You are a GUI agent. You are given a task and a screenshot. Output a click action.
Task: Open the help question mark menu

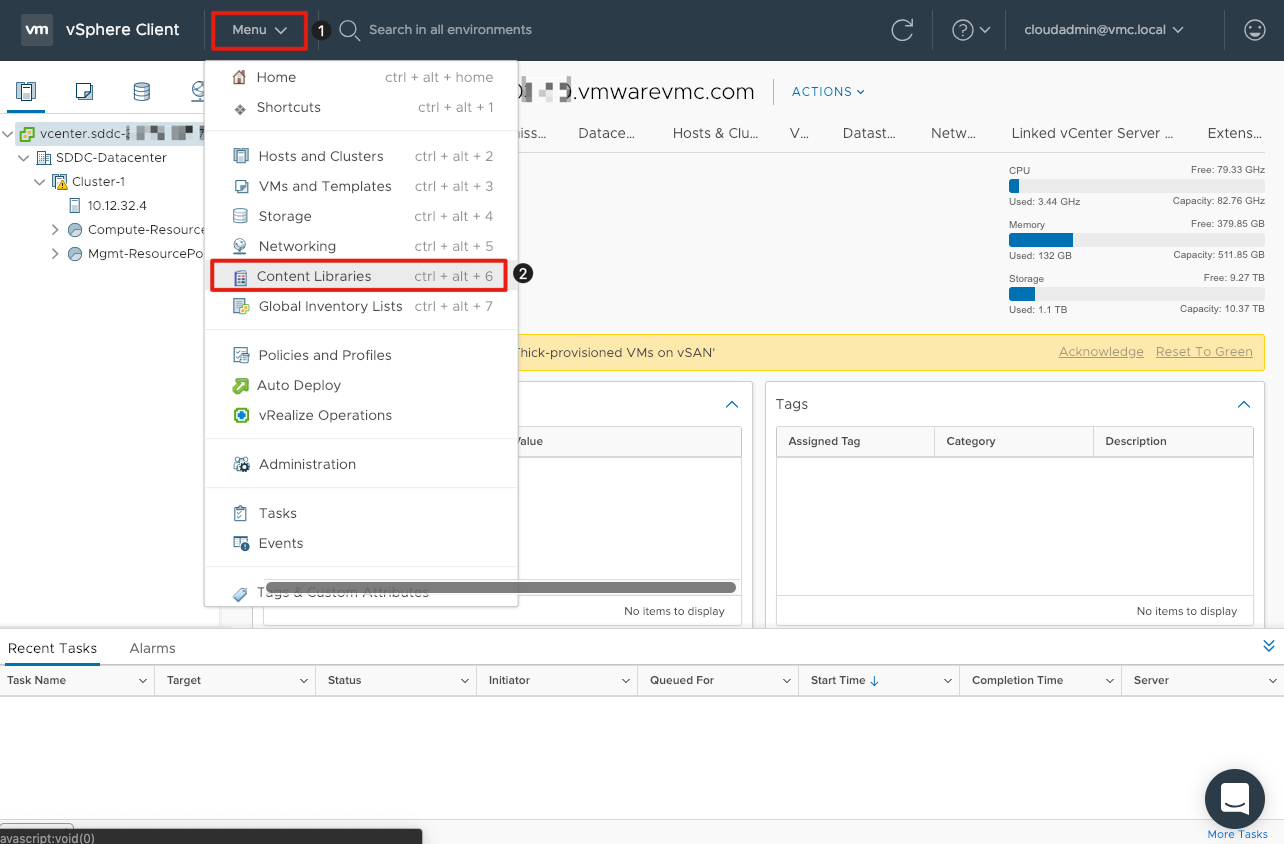coord(970,30)
